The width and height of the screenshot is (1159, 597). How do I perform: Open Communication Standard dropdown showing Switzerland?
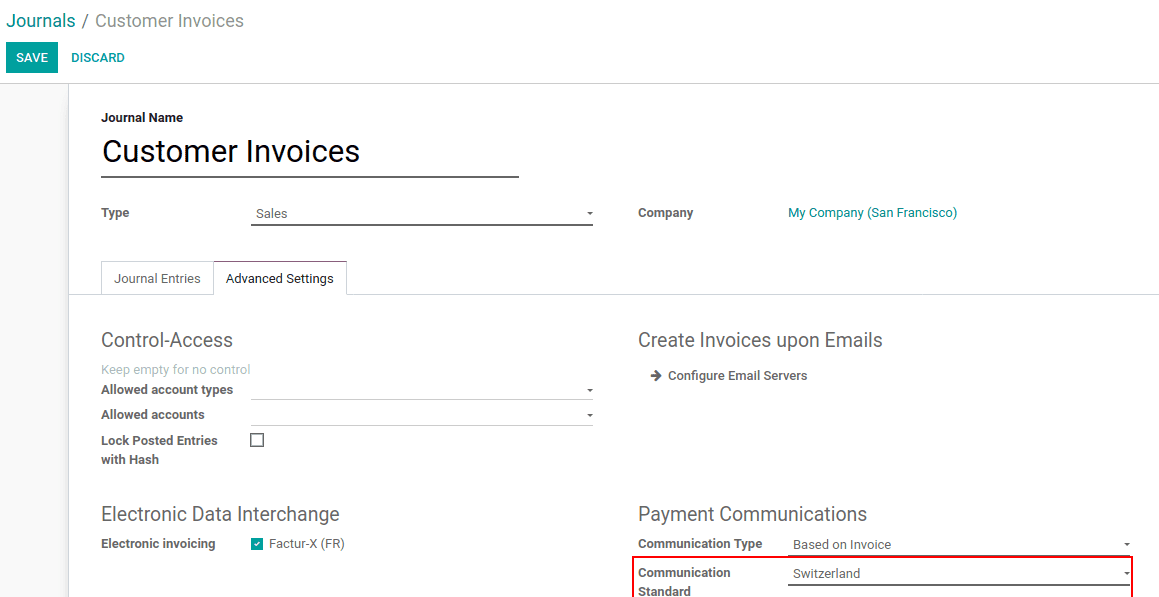959,573
